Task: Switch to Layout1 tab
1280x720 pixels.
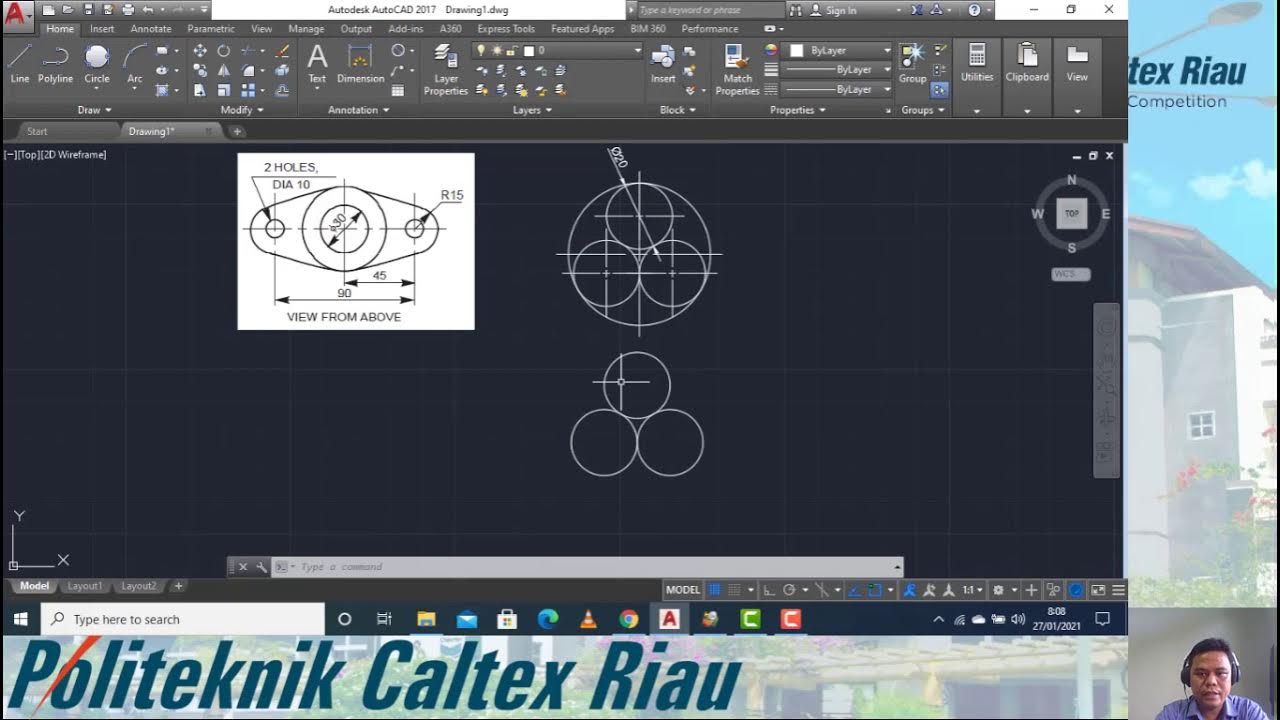Action: tap(85, 586)
